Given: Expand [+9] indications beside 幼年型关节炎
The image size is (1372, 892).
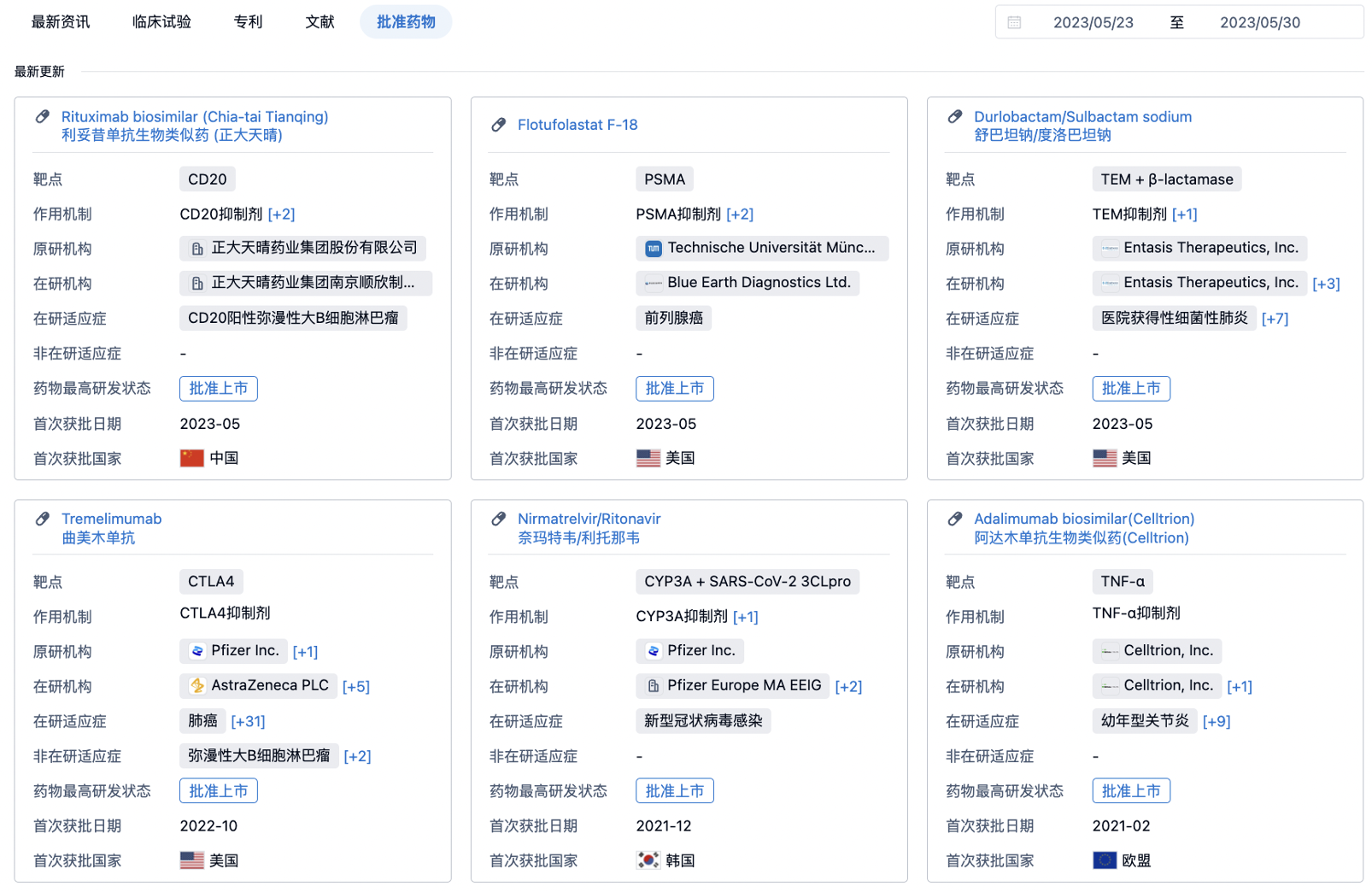Looking at the screenshot, I should (1216, 721).
